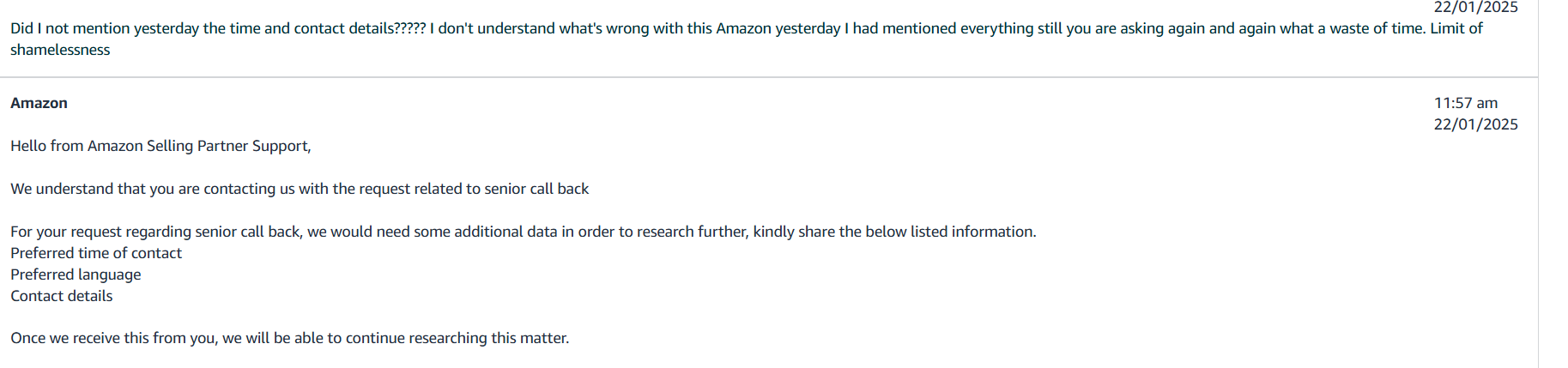Click the phrase continue researching this matter
Image resolution: width=1568 pixels, height=368 pixels.
(457, 338)
